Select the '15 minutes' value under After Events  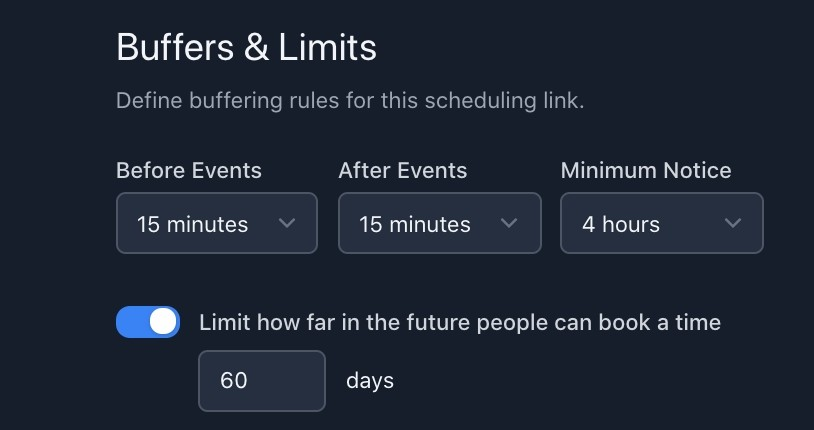415,224
